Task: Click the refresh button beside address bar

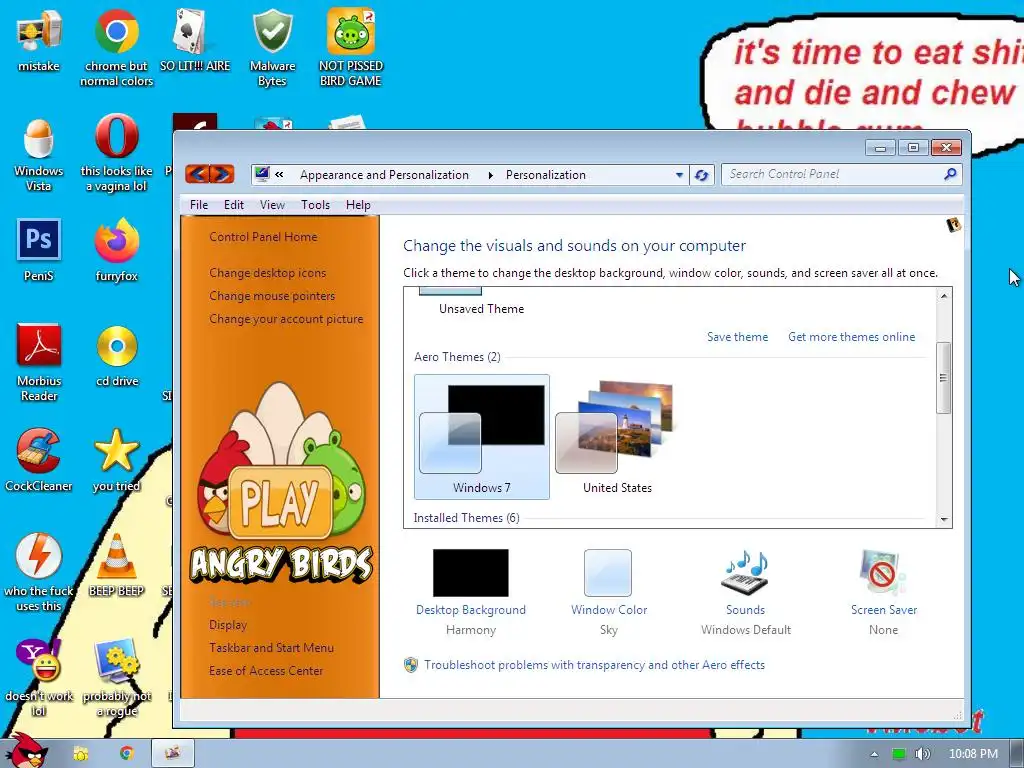Action: [702, 175]
